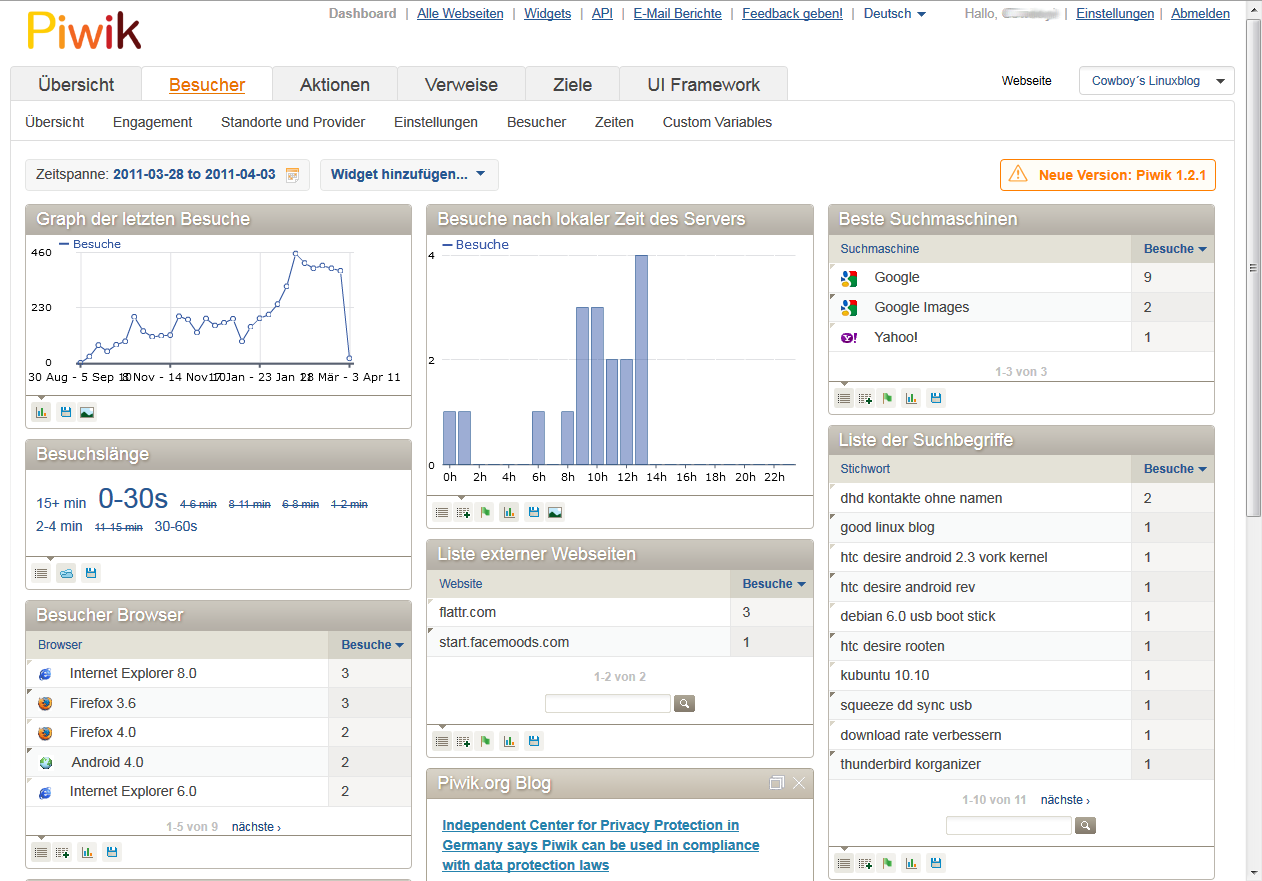Viewport: 1262px width, 881px height.
Task: Open Einstellungen in the top bar
Action: (1115, 14)
